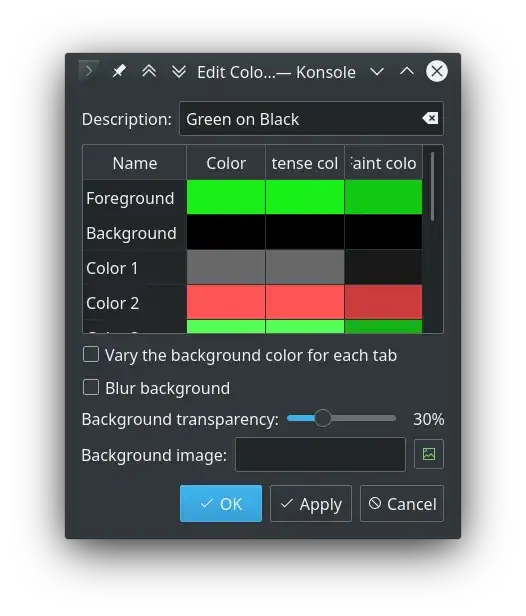526x616 pixels.
Task: Select the Foreground color swatch
Action: (x=226, y=197)
